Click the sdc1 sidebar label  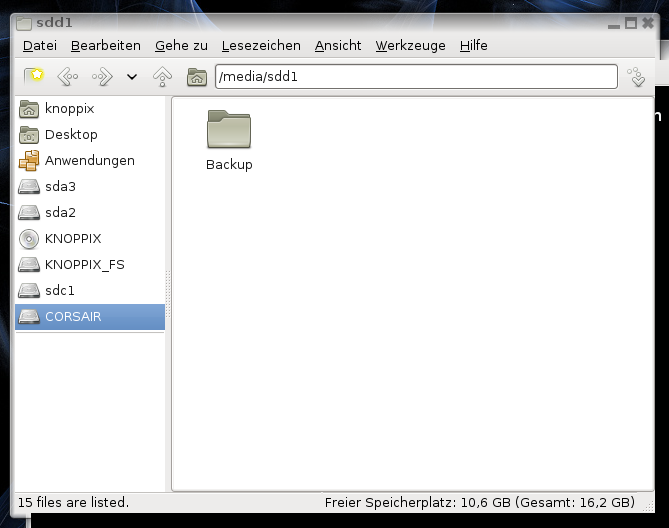click(x=60, y=291)
